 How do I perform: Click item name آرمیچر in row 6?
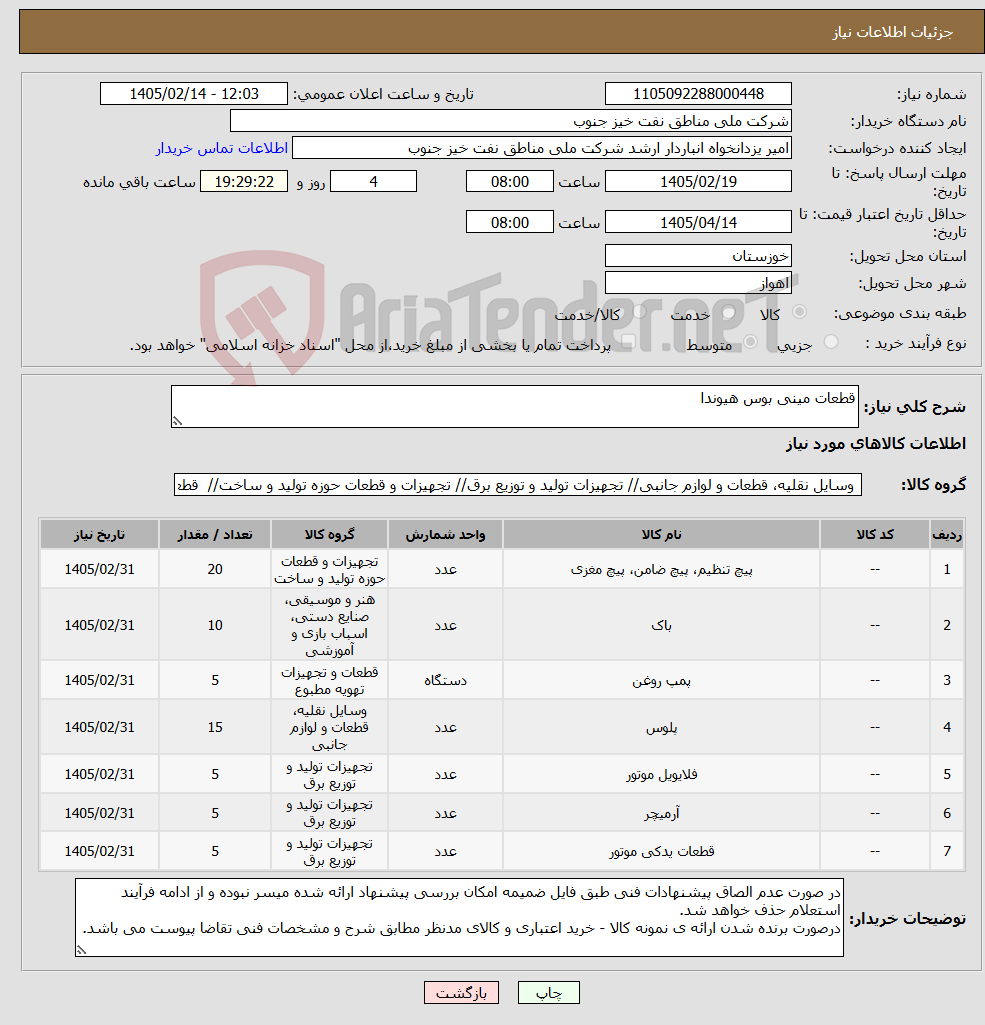click(661, 813)
